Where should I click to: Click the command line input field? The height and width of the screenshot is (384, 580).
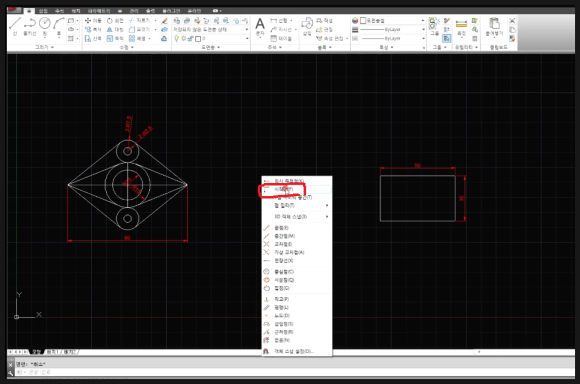tap(294, 373)
